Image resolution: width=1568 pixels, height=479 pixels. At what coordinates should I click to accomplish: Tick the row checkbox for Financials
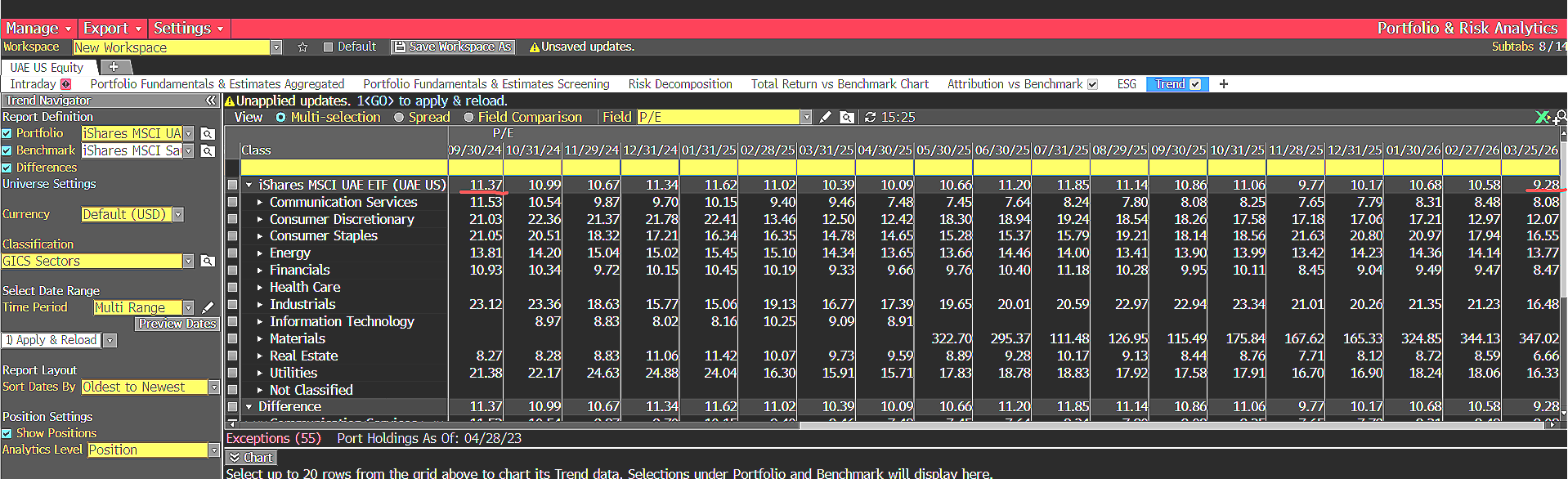tap(232, 271)
